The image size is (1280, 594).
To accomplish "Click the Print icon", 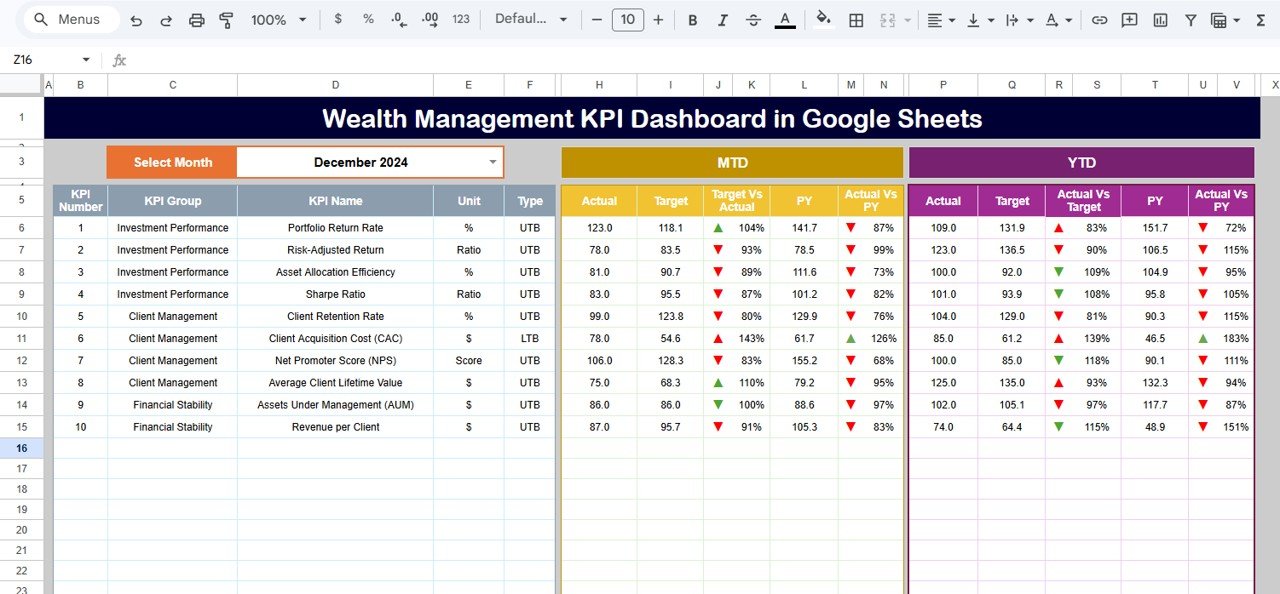I will (197, 19).
